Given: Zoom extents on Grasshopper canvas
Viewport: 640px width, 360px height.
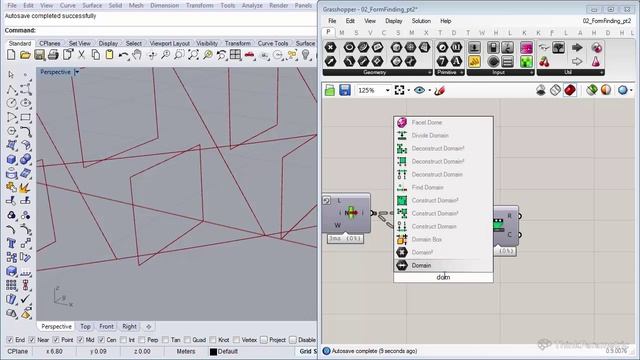Looking at the screenshot, I should point(400,90).
